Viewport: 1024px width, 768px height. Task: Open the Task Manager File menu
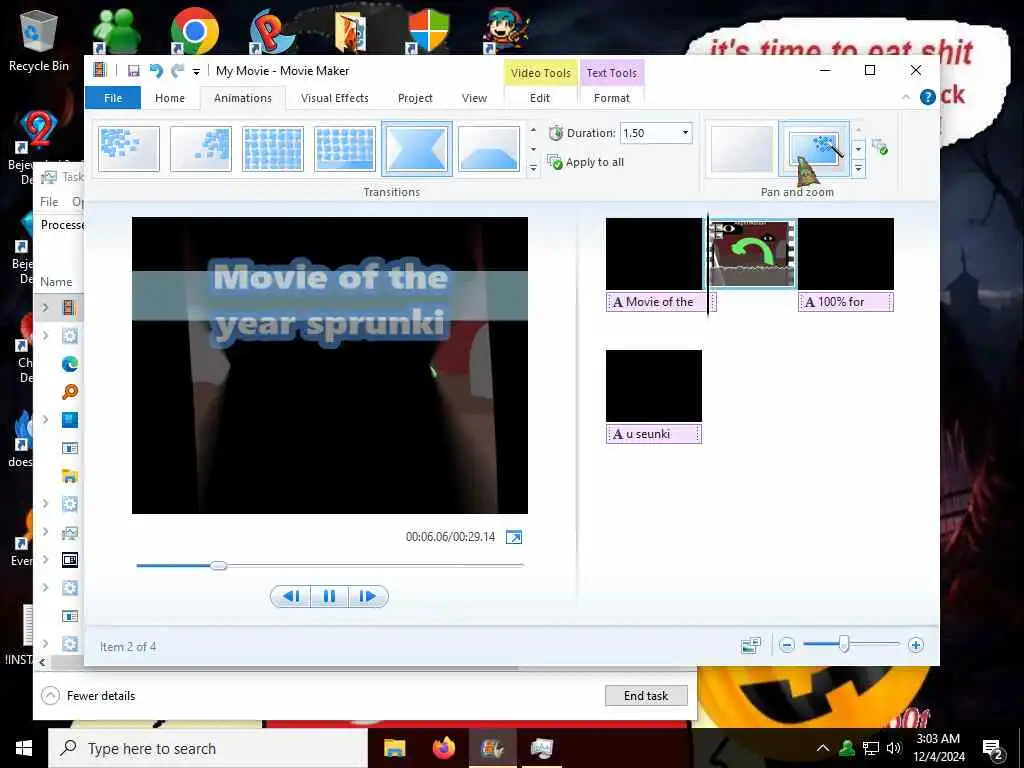pyautogui.click(x=49, y=202)
